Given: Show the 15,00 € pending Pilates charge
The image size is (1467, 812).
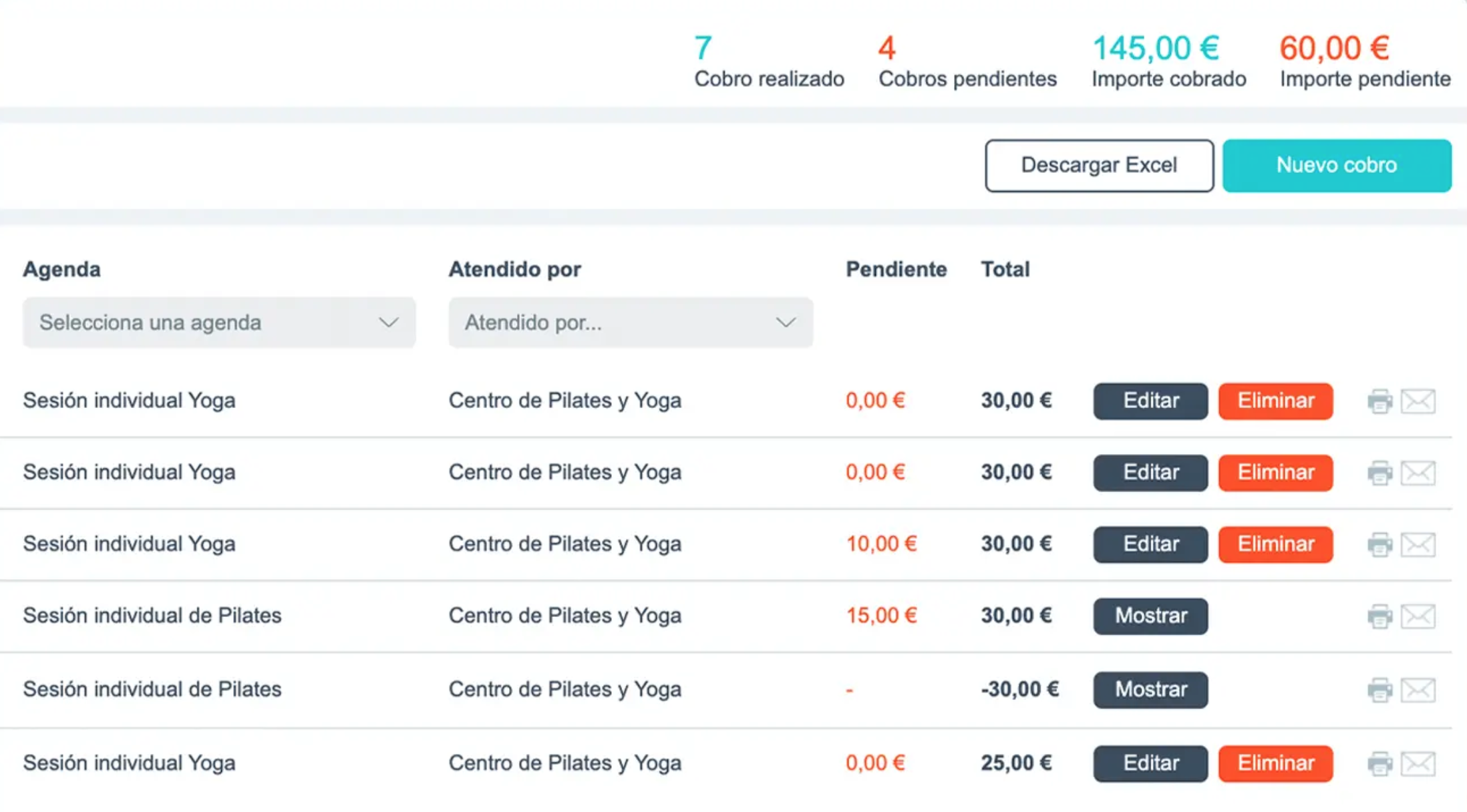Looking at the screenshot, I should pos(1150,616).
